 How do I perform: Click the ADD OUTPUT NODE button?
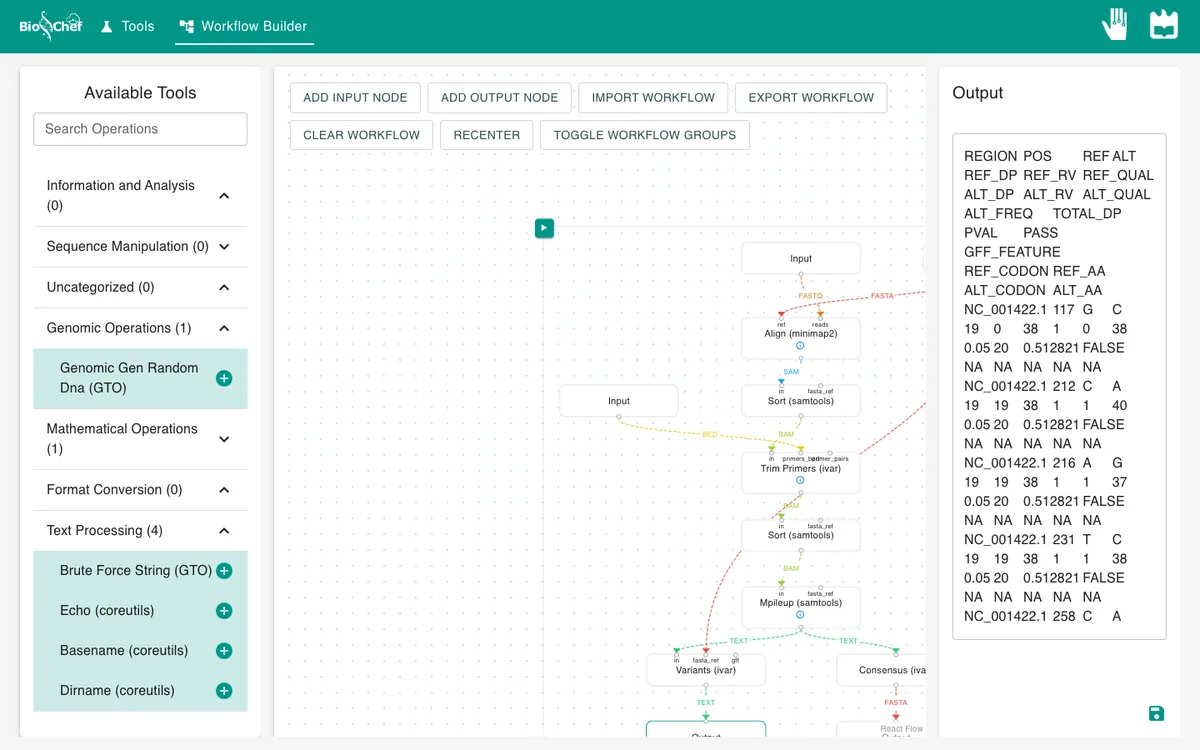pyautogui.click(x=500, y=98)
